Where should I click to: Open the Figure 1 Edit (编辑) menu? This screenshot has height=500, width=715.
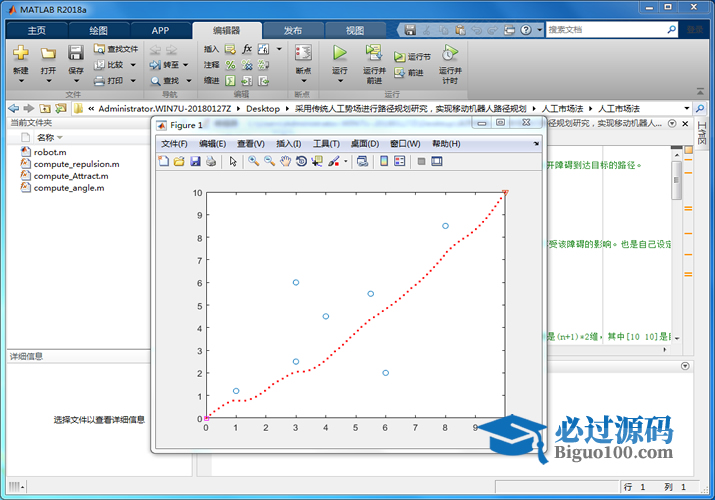coord(212,144)
